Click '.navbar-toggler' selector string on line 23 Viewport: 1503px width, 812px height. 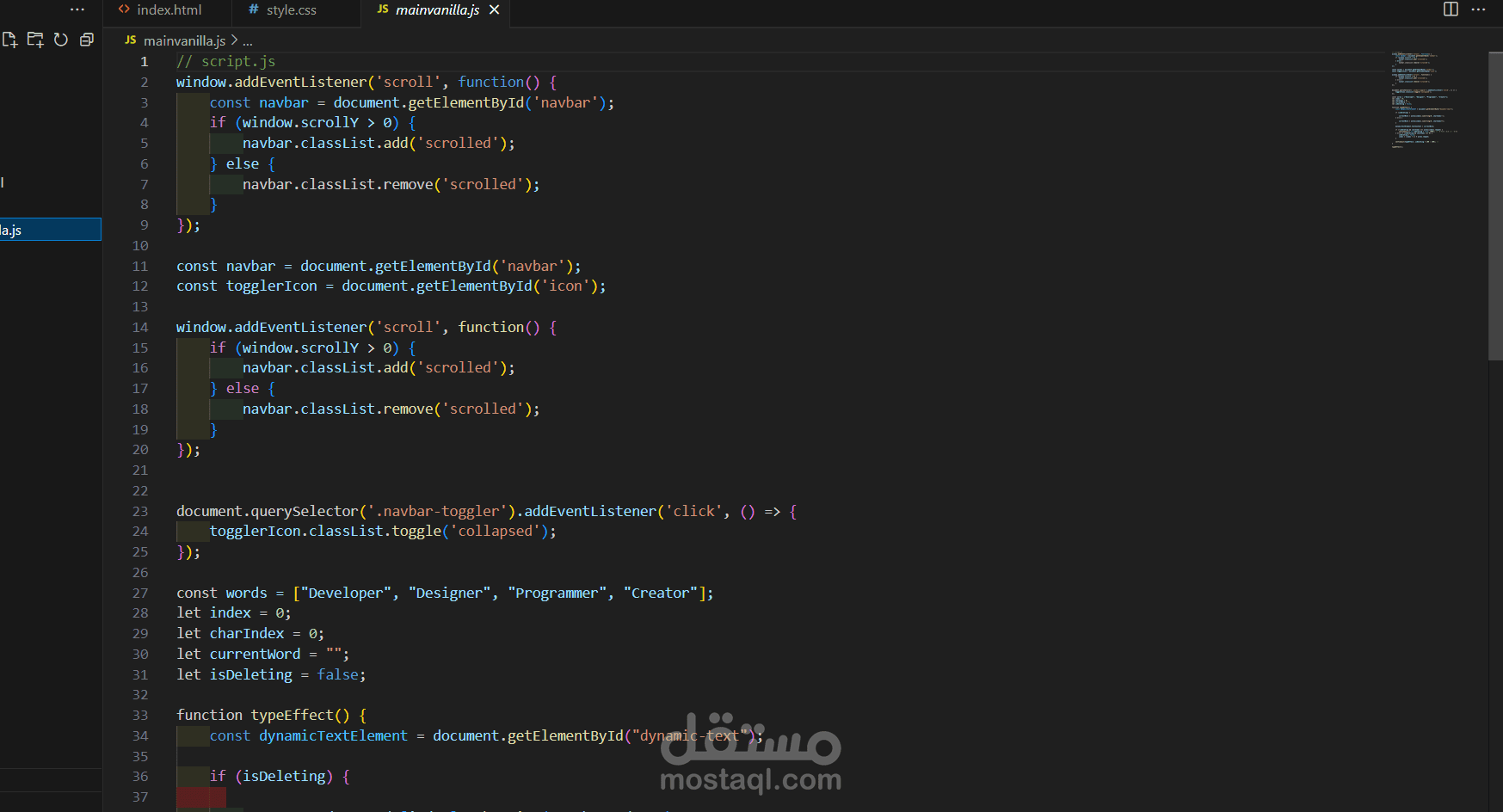pyautogui.click(x=438, y=511)
